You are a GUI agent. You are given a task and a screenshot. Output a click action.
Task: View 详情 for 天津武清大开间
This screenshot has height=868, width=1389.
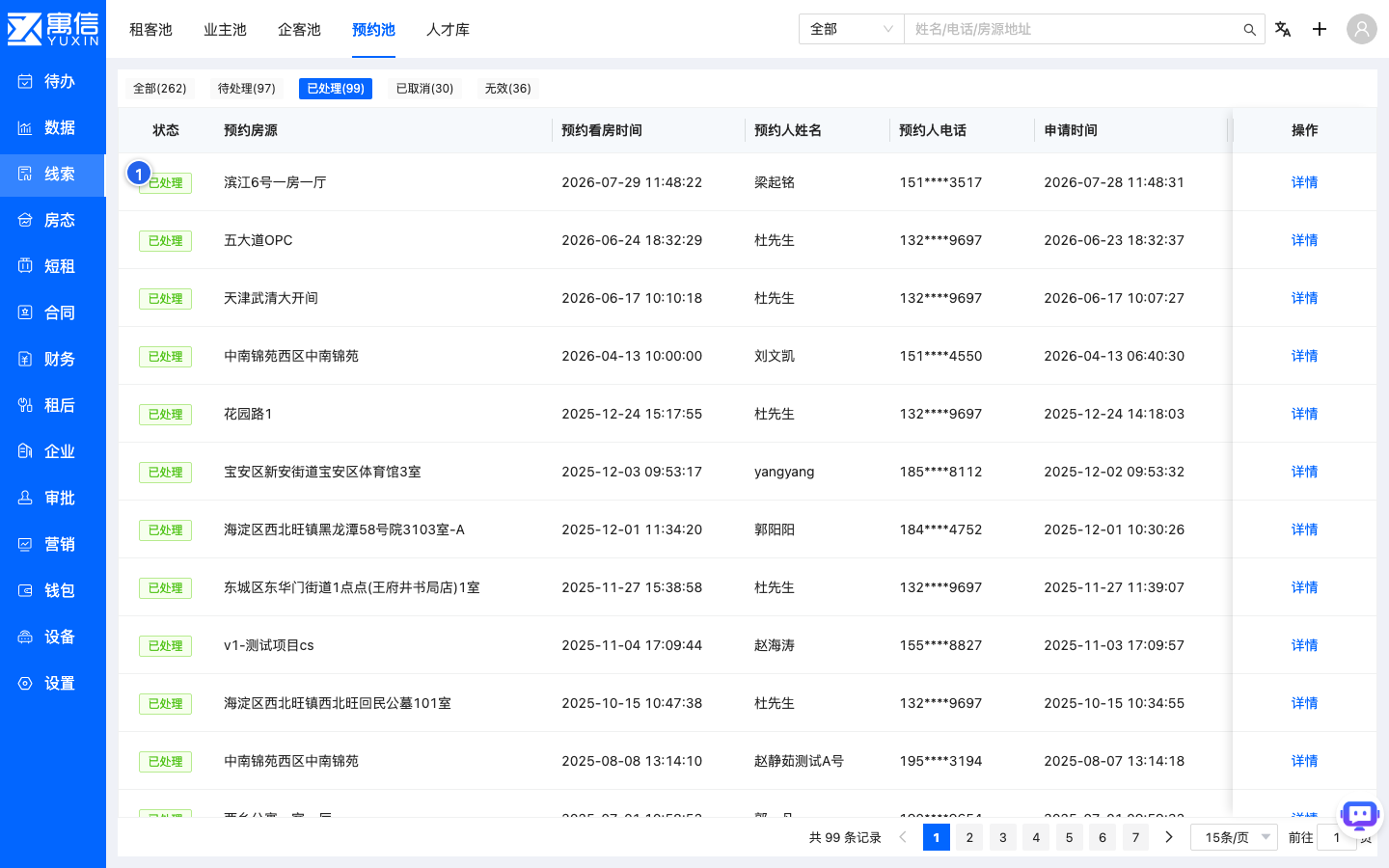1304,298
